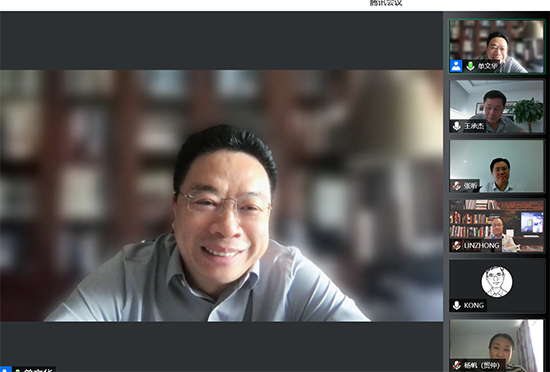
Task: Select the 王承杰 participant video tile
Action: pyautogui.click(x=496, y=107)
